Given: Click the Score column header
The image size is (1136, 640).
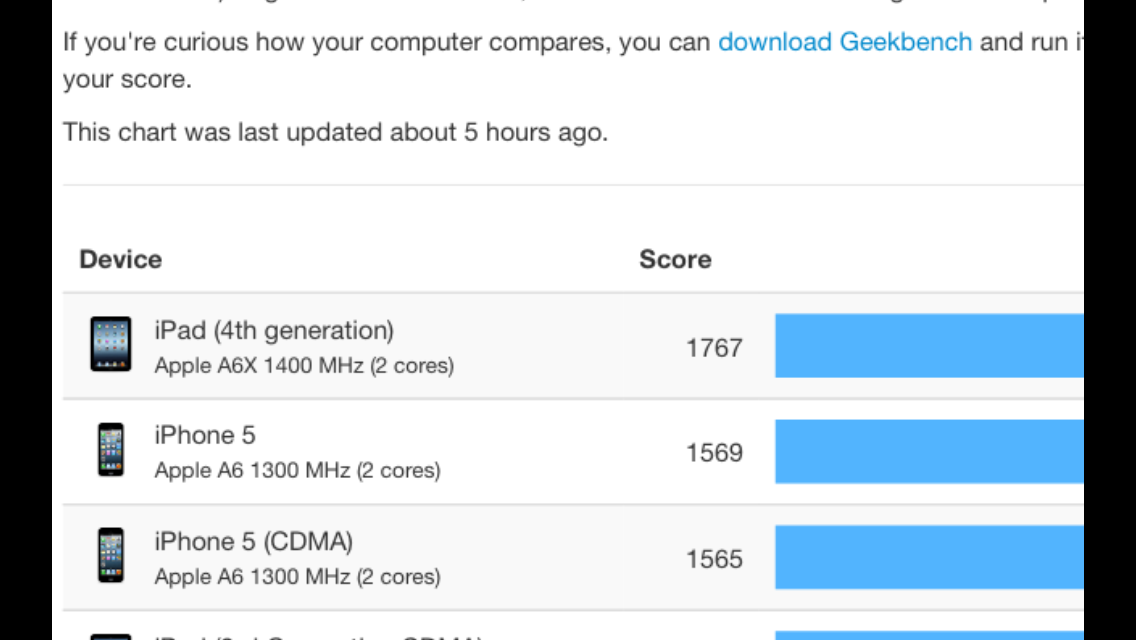Looking at the screenshot, I should coord(675,259).
